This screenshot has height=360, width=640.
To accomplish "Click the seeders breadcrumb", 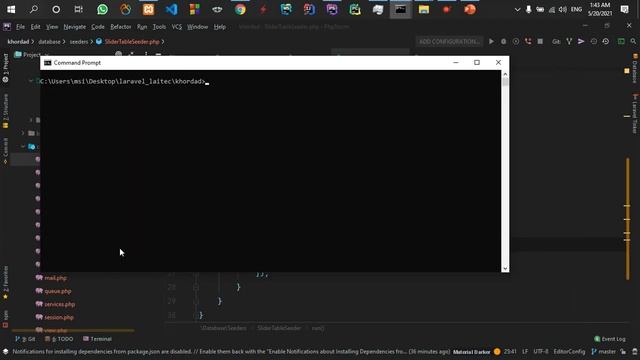I will [79, 42].
